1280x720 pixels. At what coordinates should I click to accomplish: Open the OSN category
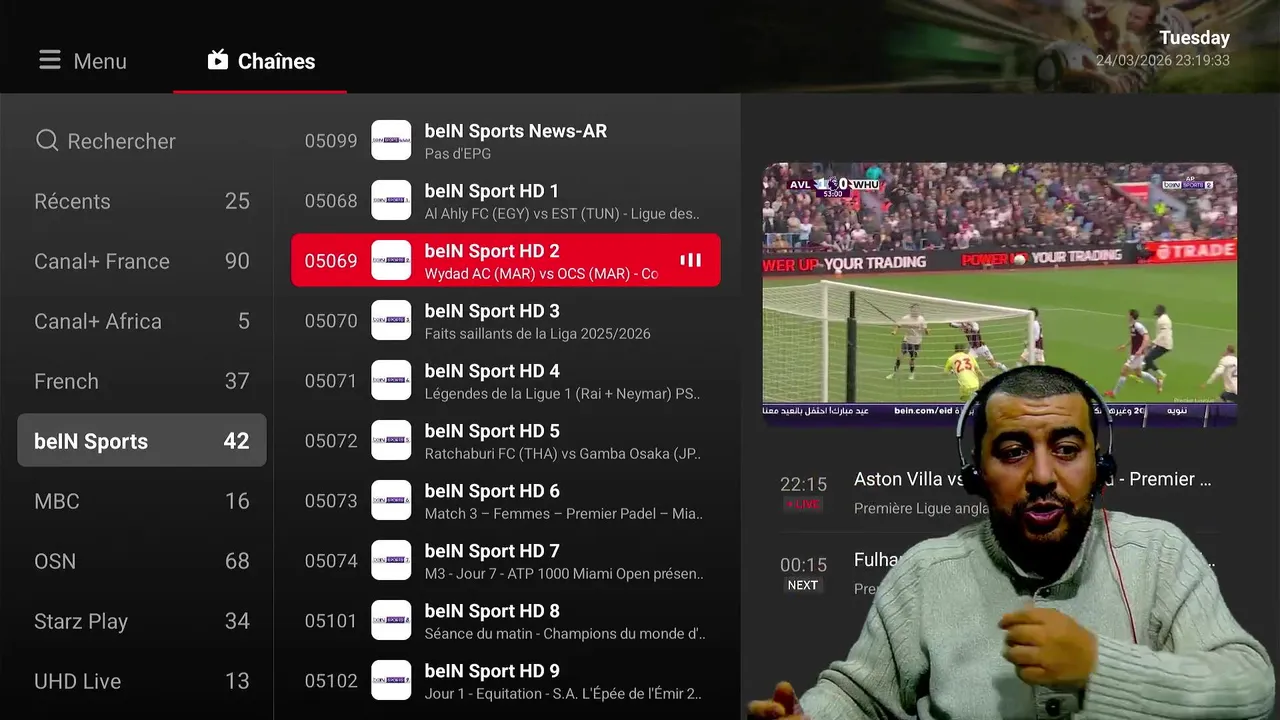tap(142, 561)
